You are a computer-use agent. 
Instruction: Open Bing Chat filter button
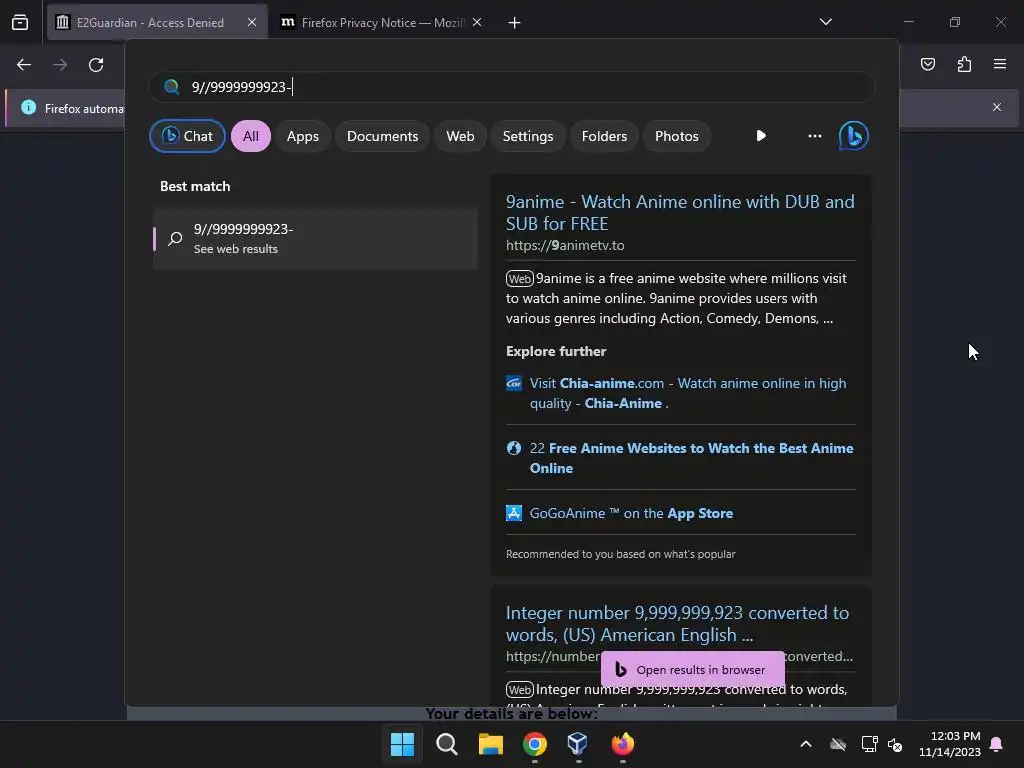pyautogui.click(x=187, y=136)
